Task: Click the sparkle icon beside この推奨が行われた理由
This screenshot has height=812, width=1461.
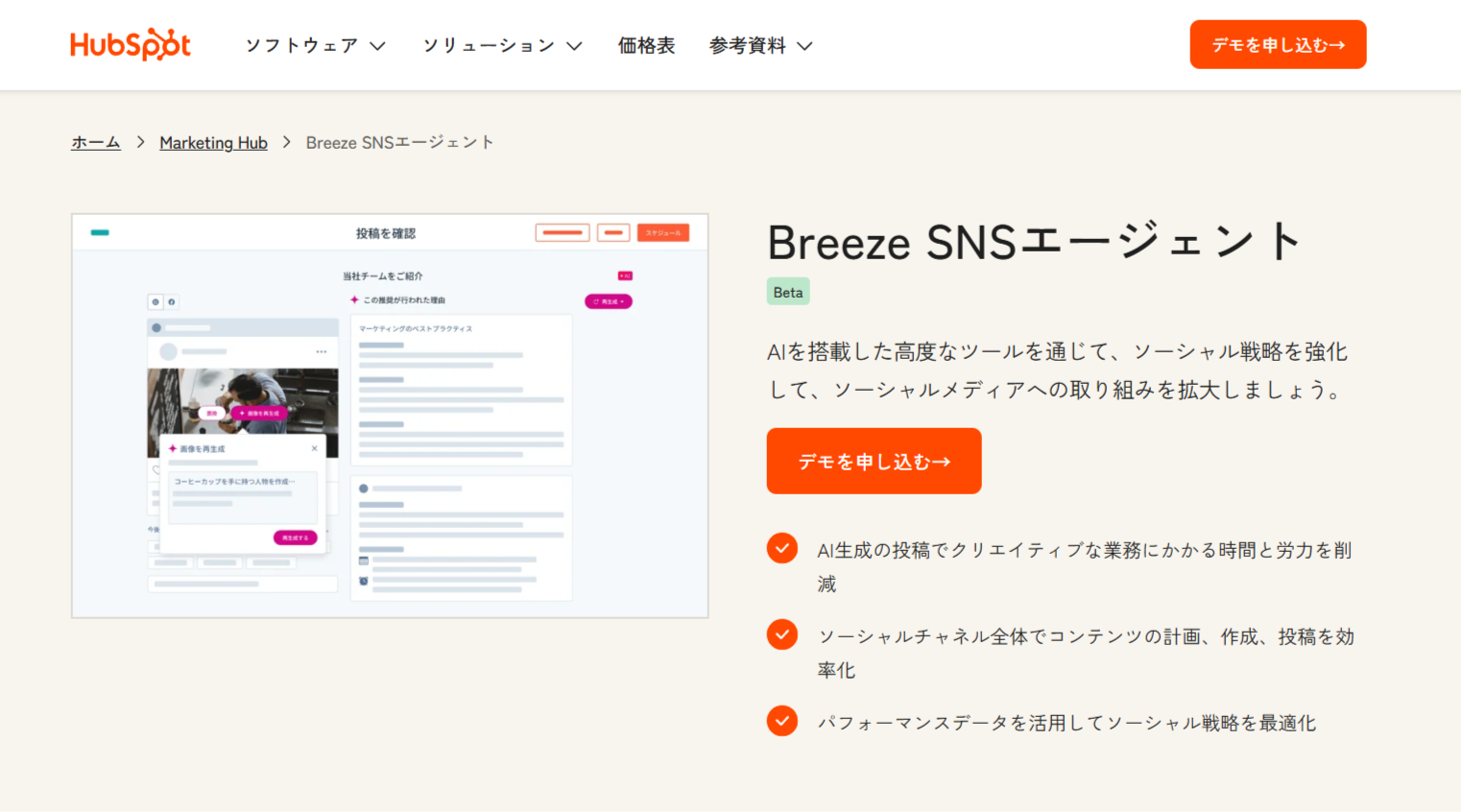Action: click(353, 300)
